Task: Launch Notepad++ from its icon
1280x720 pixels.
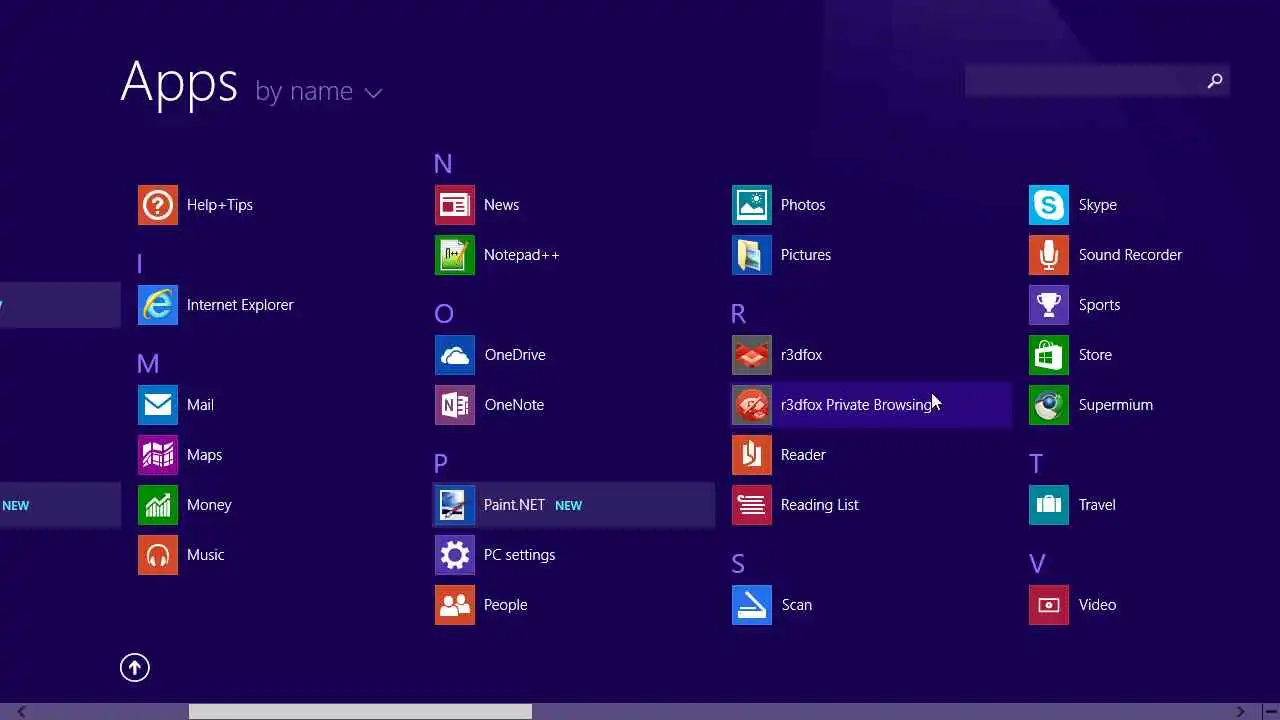Action: [x=455, y=255]
